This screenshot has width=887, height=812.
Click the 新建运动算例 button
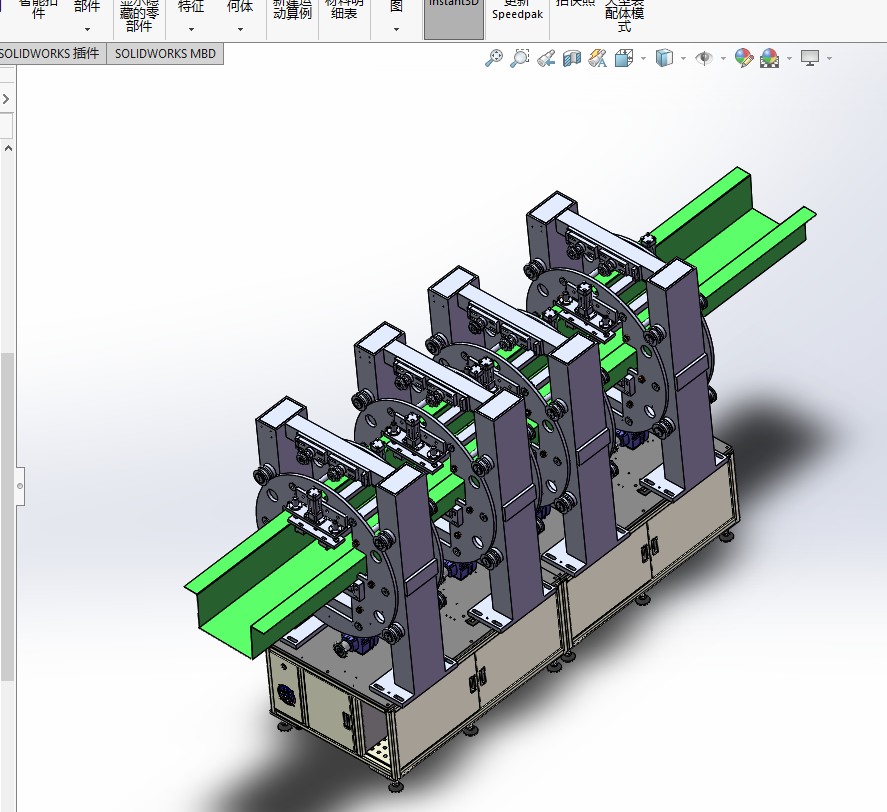coord(292,10)
